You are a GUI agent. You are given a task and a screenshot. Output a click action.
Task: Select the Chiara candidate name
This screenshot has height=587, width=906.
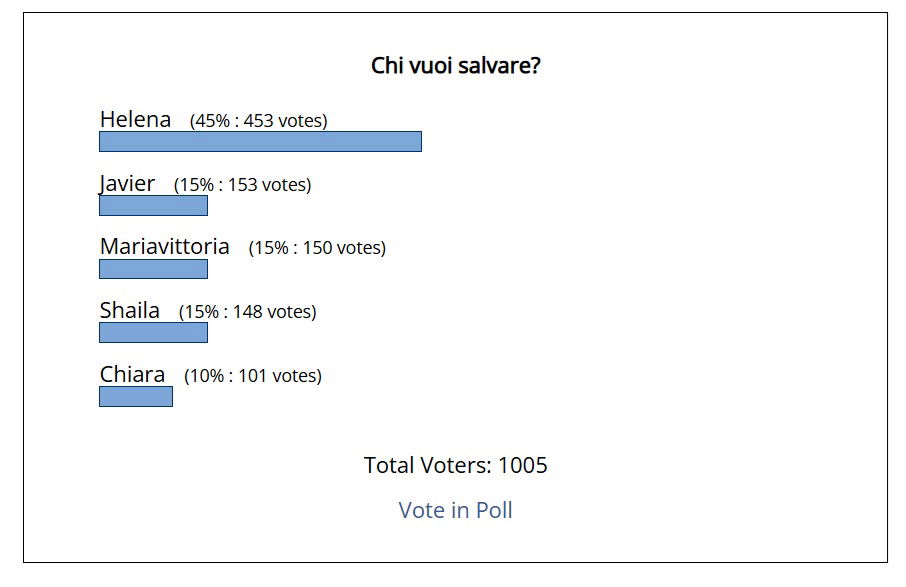pyautogui.click(x=132, y=374)
